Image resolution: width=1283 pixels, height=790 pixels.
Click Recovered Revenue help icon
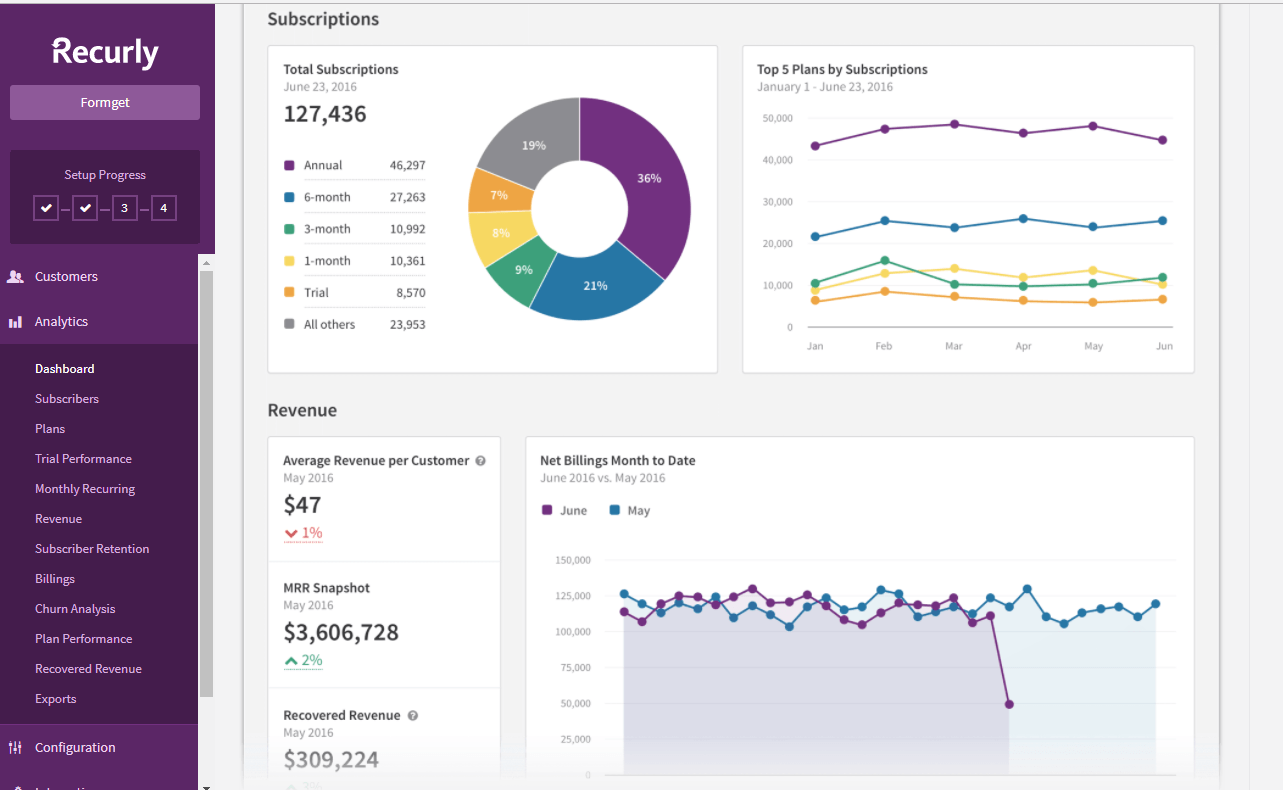point(413,716)
